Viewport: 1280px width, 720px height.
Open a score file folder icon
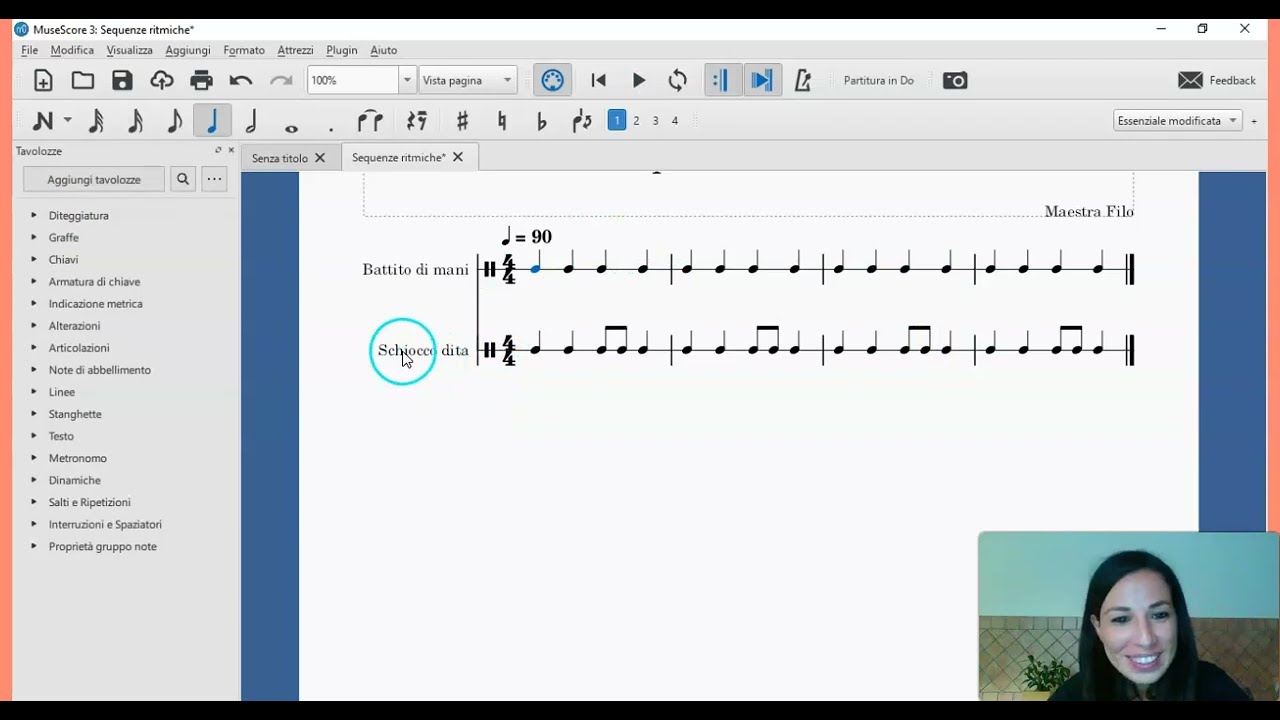83,81
